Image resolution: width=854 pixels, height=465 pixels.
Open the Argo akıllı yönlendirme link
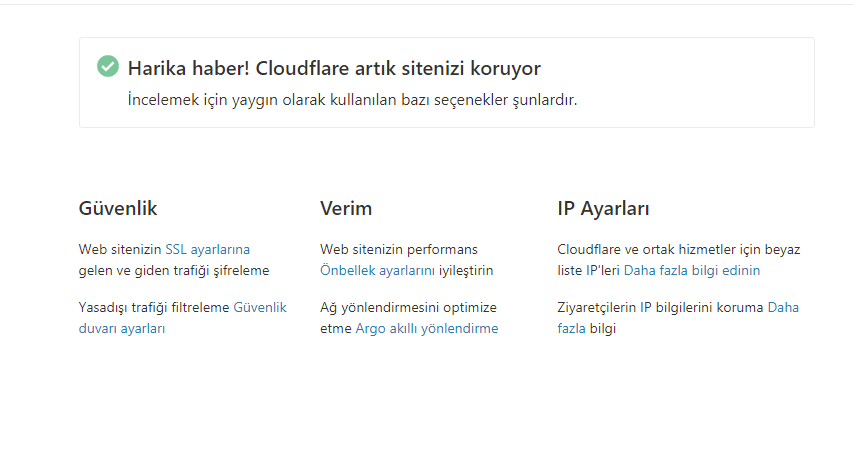(426, 328)
